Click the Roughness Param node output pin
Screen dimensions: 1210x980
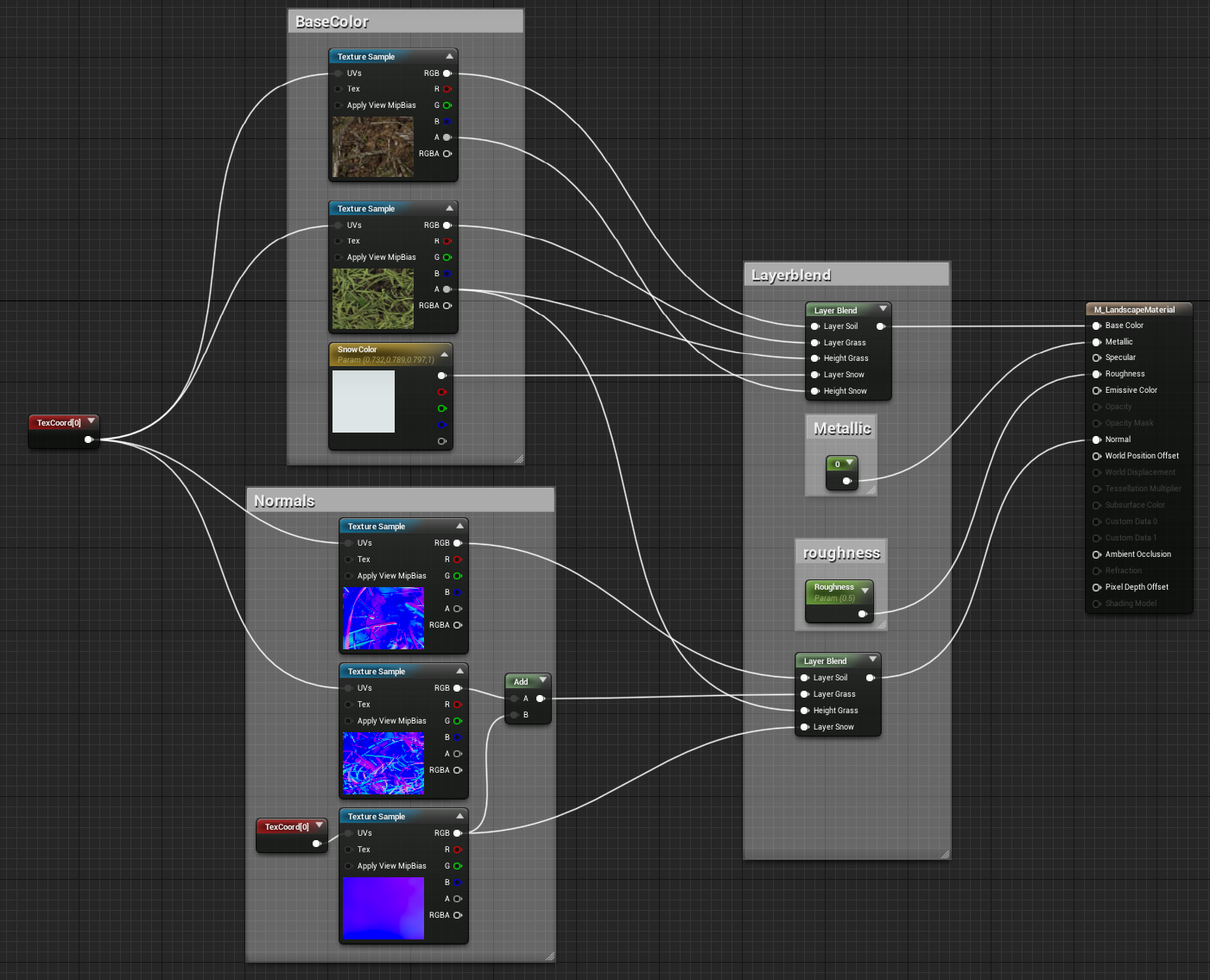tap(862, 614)
